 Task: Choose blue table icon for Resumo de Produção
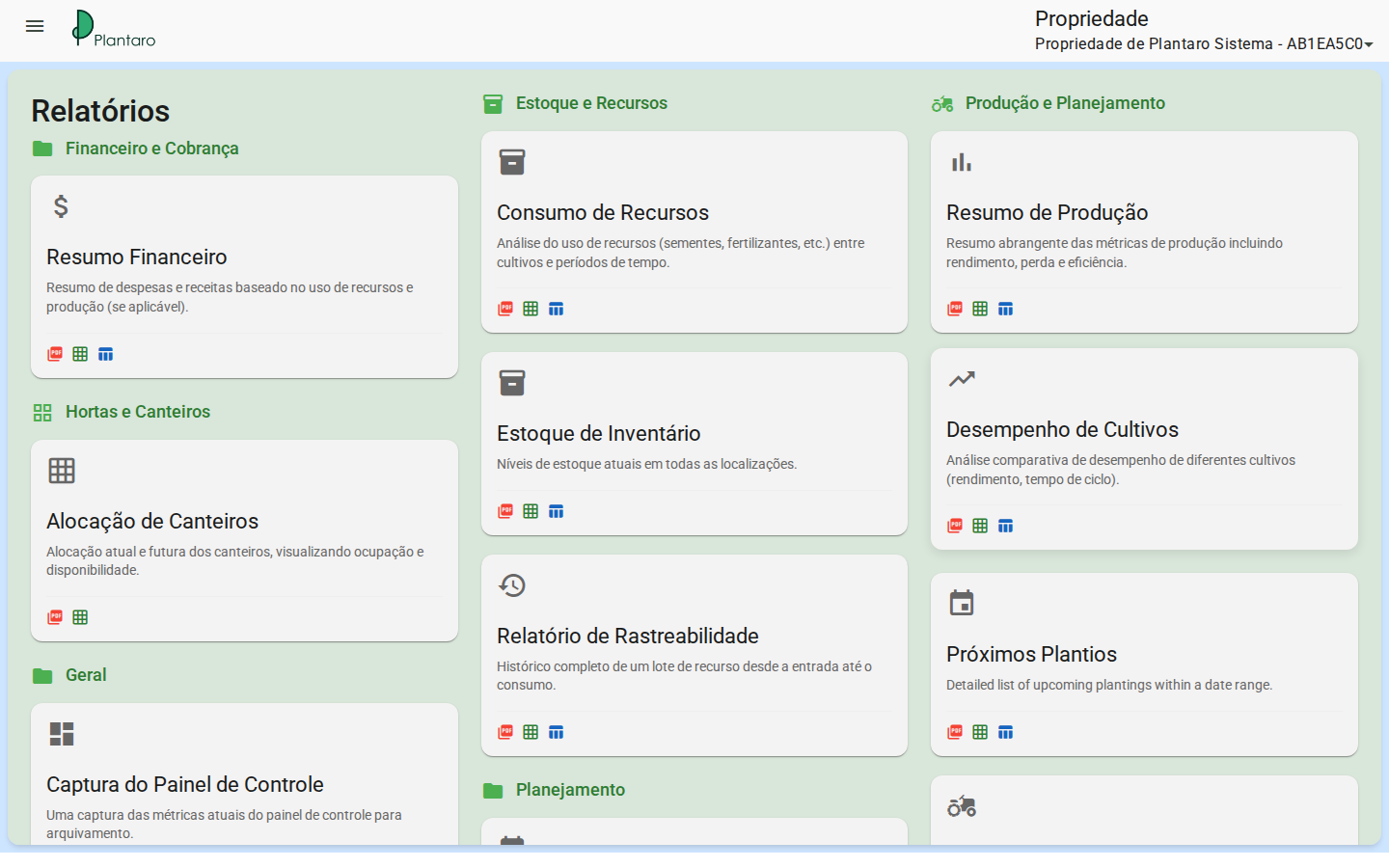pyautogui.click(x=1006, y=309)
